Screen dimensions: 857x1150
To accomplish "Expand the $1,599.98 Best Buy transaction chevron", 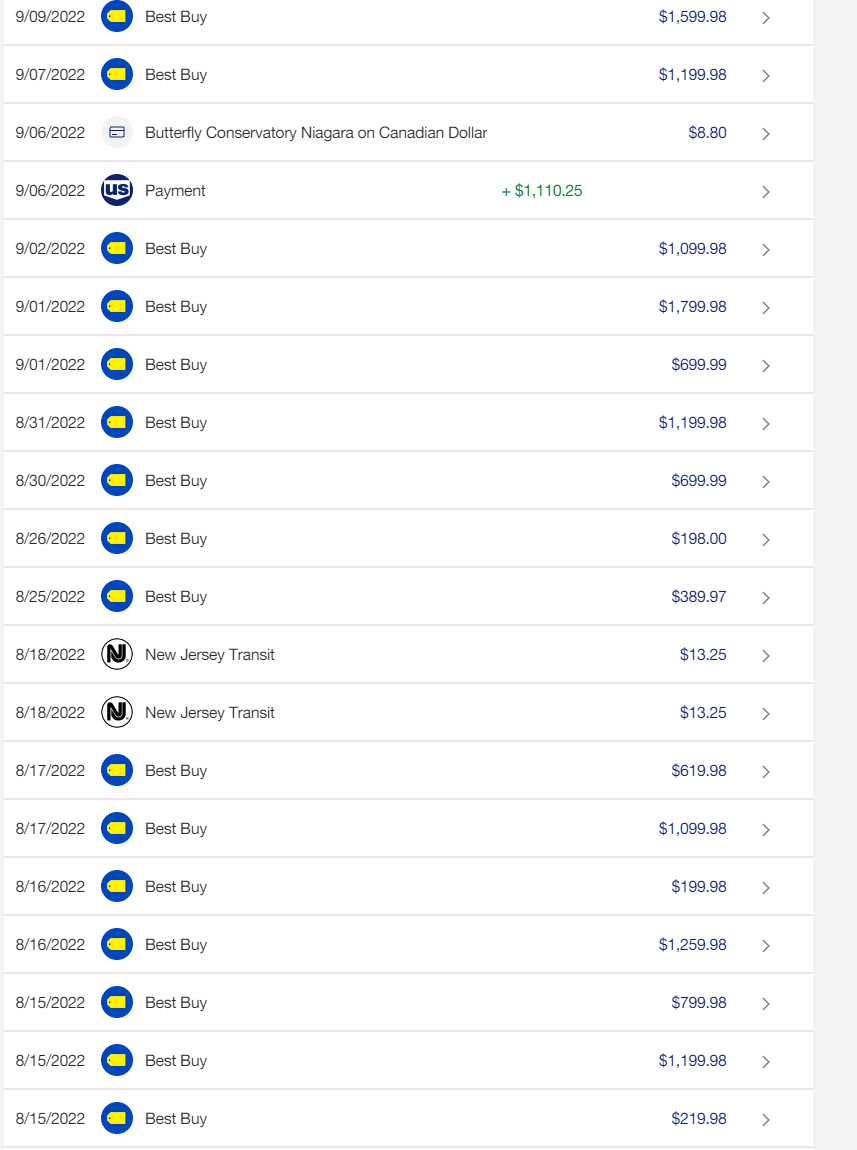I will (x=766, y=18).
